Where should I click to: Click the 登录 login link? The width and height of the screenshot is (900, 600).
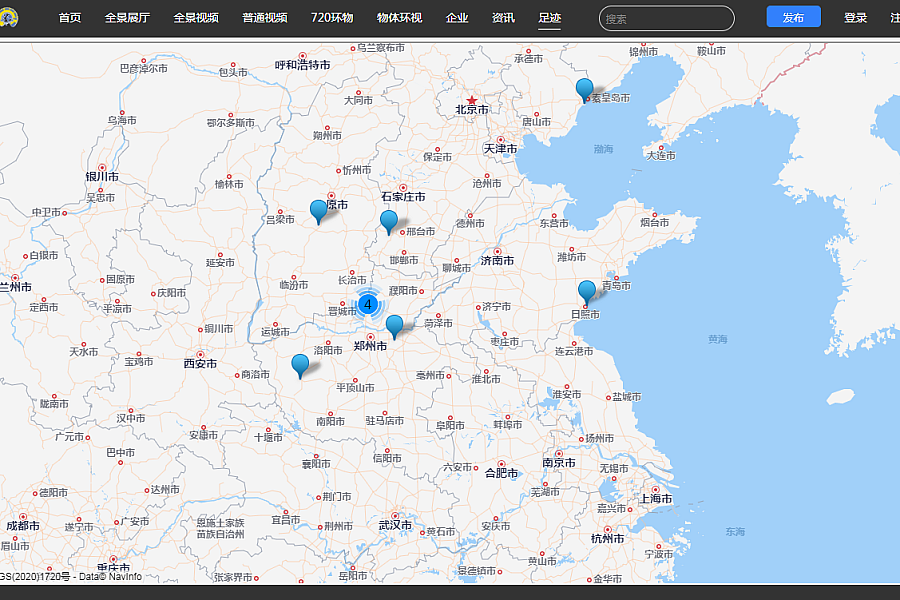855,18
